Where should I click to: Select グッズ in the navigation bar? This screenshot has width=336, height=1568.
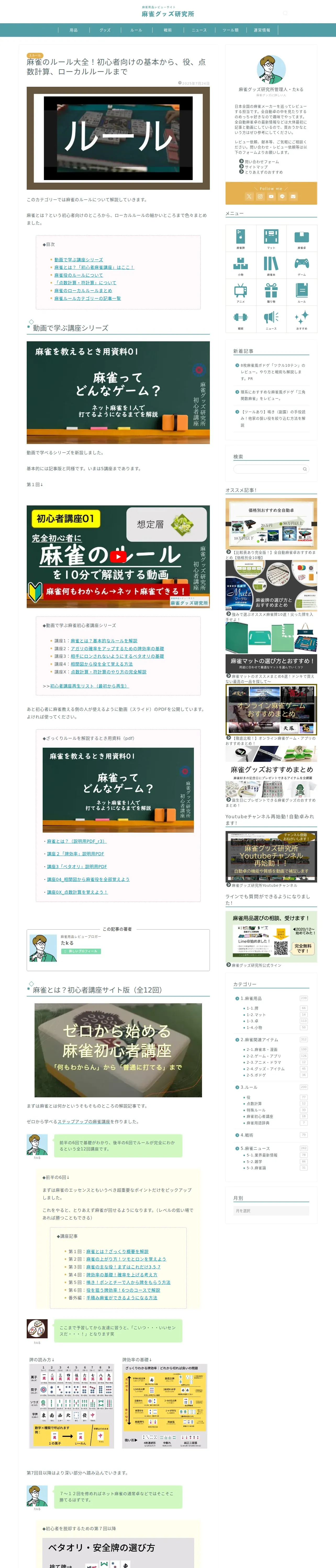[105, 30]
